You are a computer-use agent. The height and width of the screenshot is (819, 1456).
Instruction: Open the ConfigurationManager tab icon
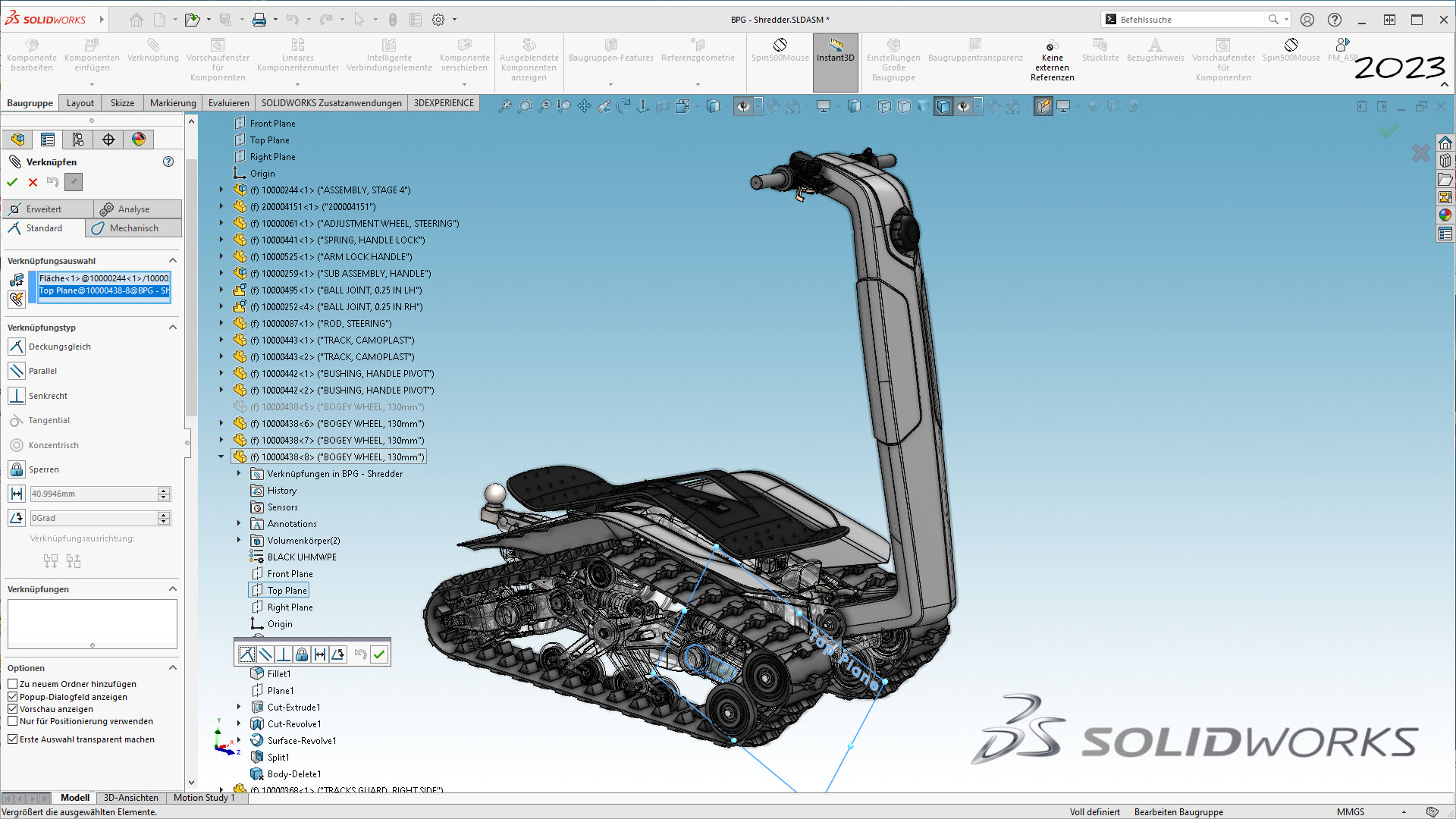click(x=78, y=139)
